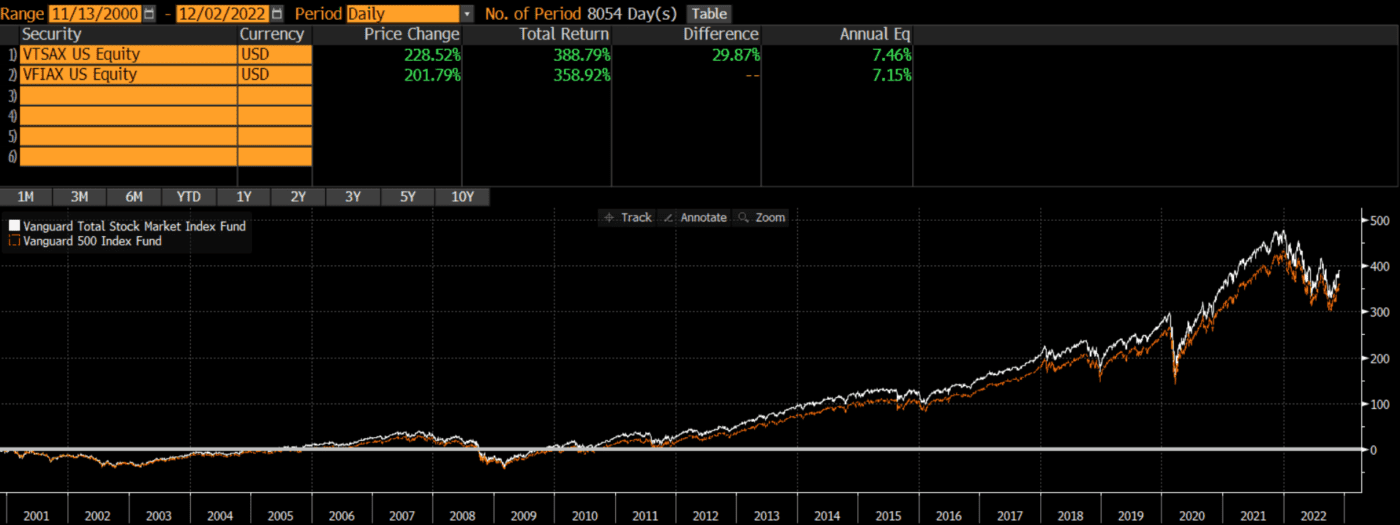Open the end date calendar picker
The image size is (1400, 525).
pyautogui.click(x=277, y=14)
